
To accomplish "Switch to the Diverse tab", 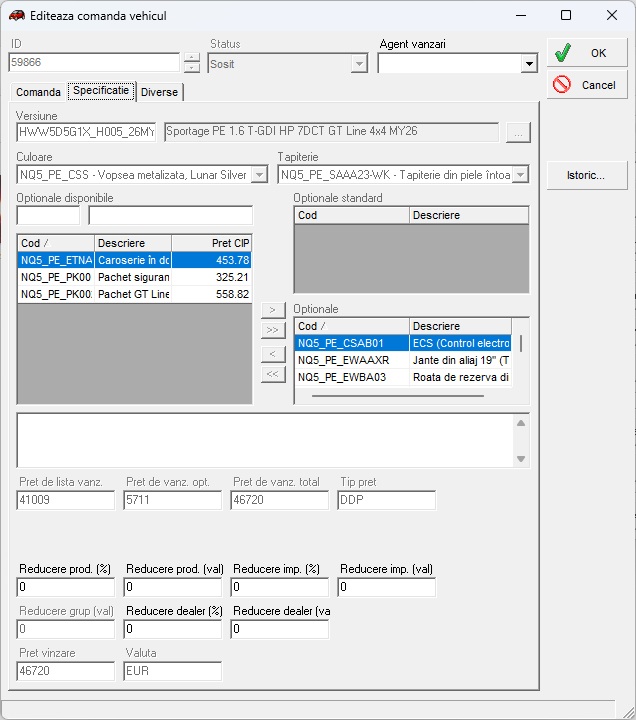I will tap(159, 92).
